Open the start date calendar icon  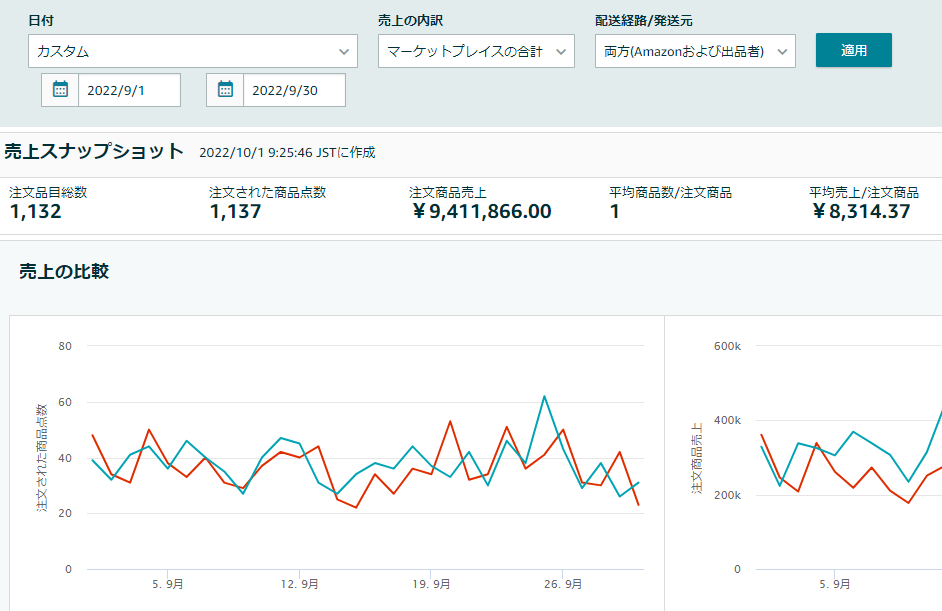(60, 90)
